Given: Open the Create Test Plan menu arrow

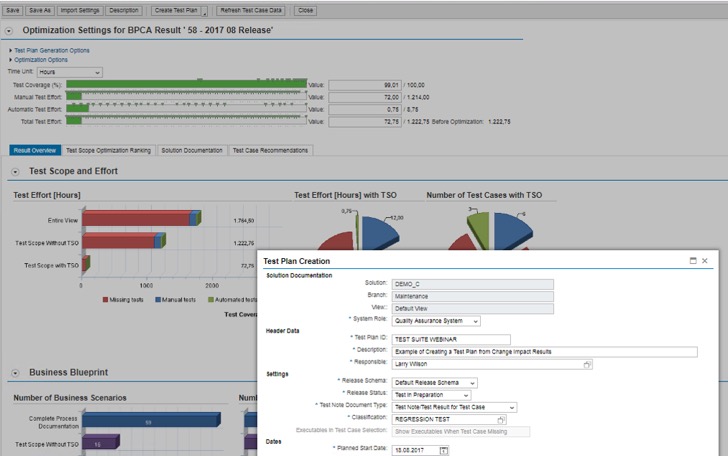Looking at the screenshot, I should coord(204,10).
